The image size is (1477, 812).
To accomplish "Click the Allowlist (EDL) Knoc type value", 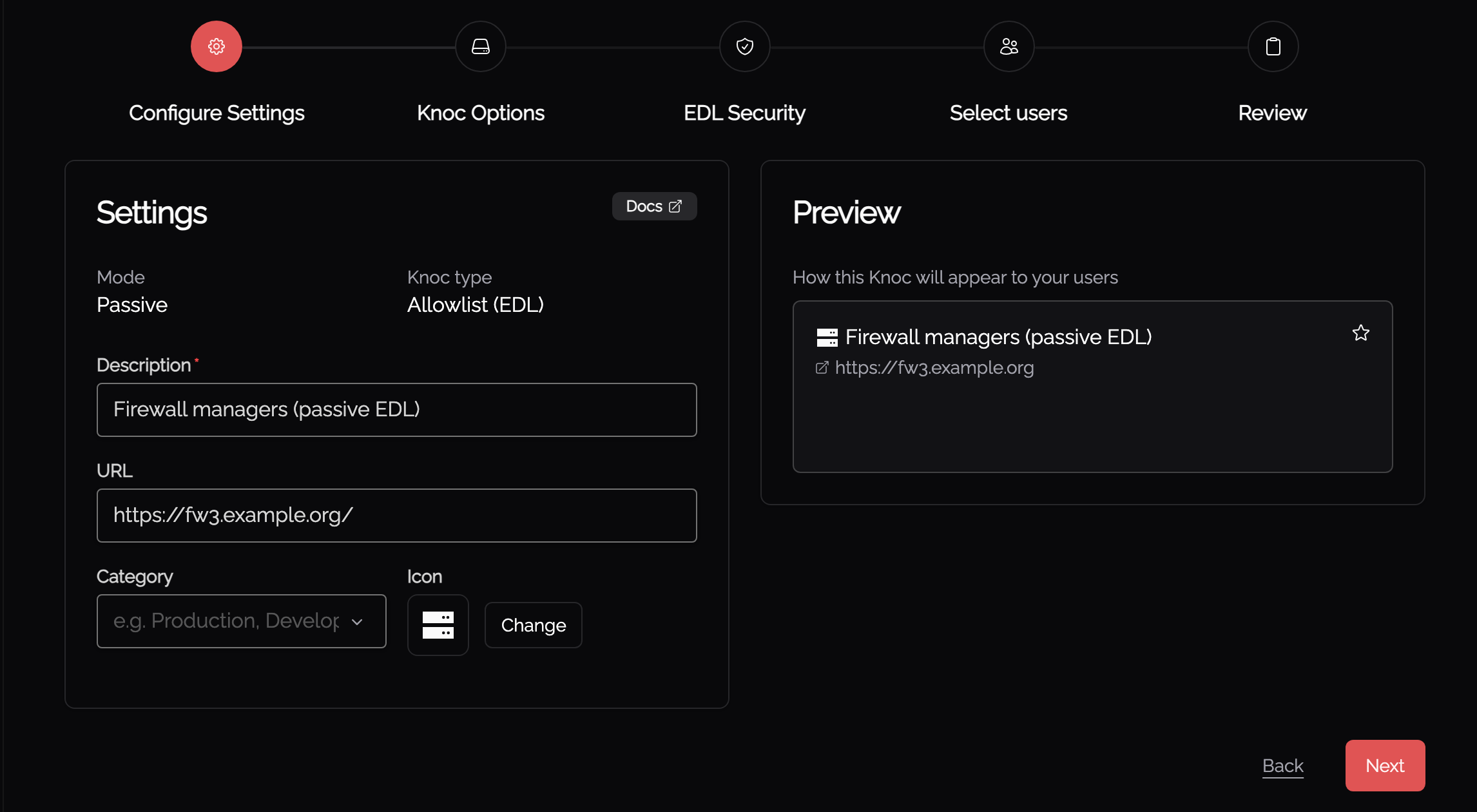I will coord(476,305).
